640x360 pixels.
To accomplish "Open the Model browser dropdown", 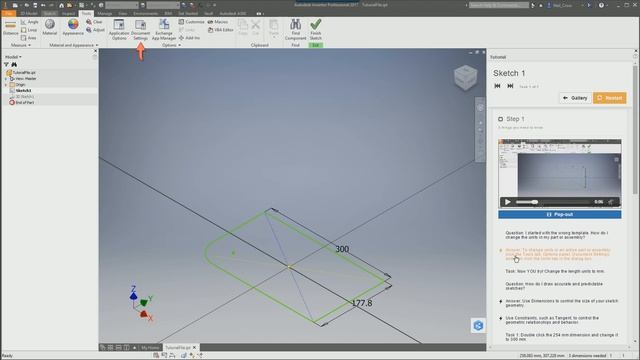I will pos(13,57).
